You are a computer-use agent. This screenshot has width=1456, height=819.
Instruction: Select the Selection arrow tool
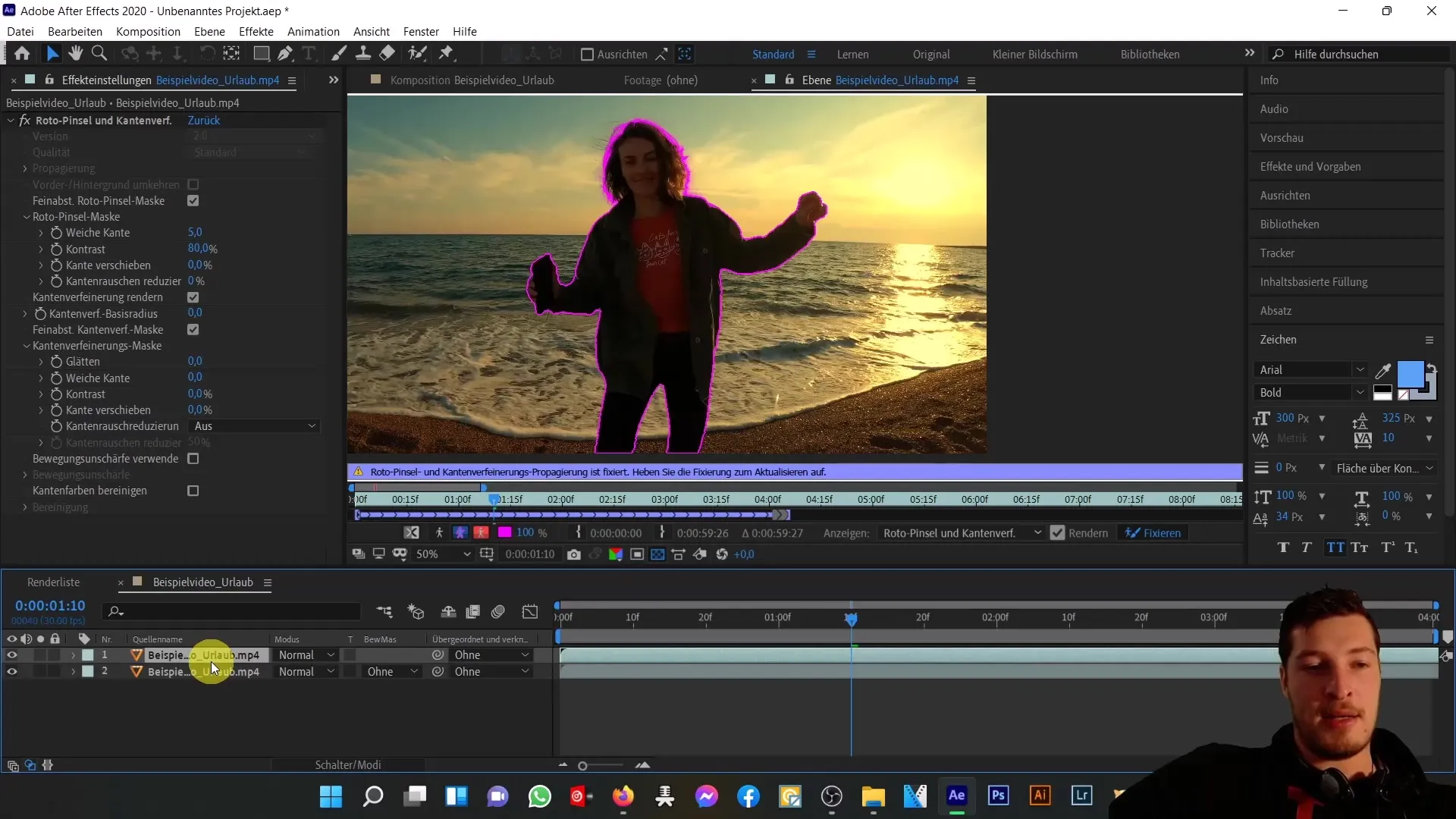[x=52, y=54]
